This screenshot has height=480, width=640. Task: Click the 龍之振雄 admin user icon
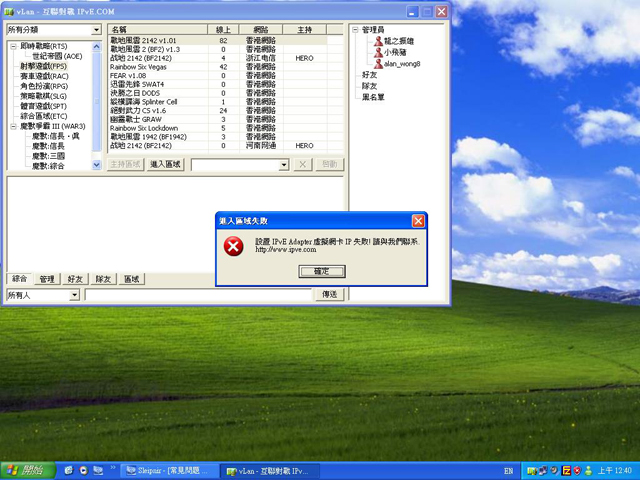tap(378, 41)
